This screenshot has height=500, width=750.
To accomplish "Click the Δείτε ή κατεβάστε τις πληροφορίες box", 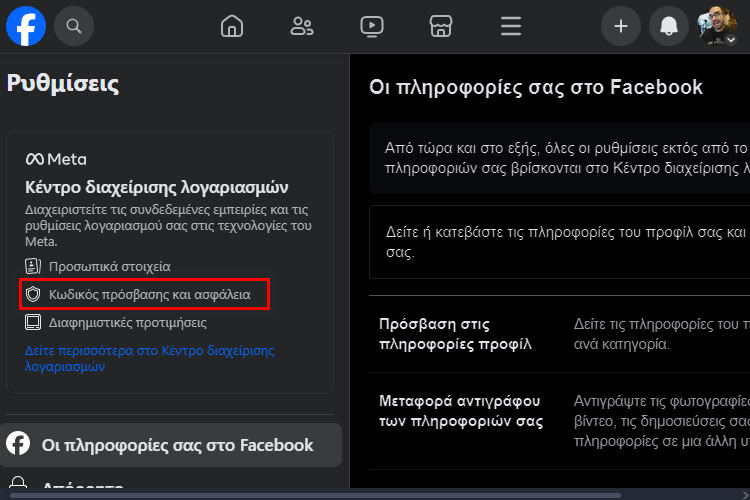I will (559, 242).
